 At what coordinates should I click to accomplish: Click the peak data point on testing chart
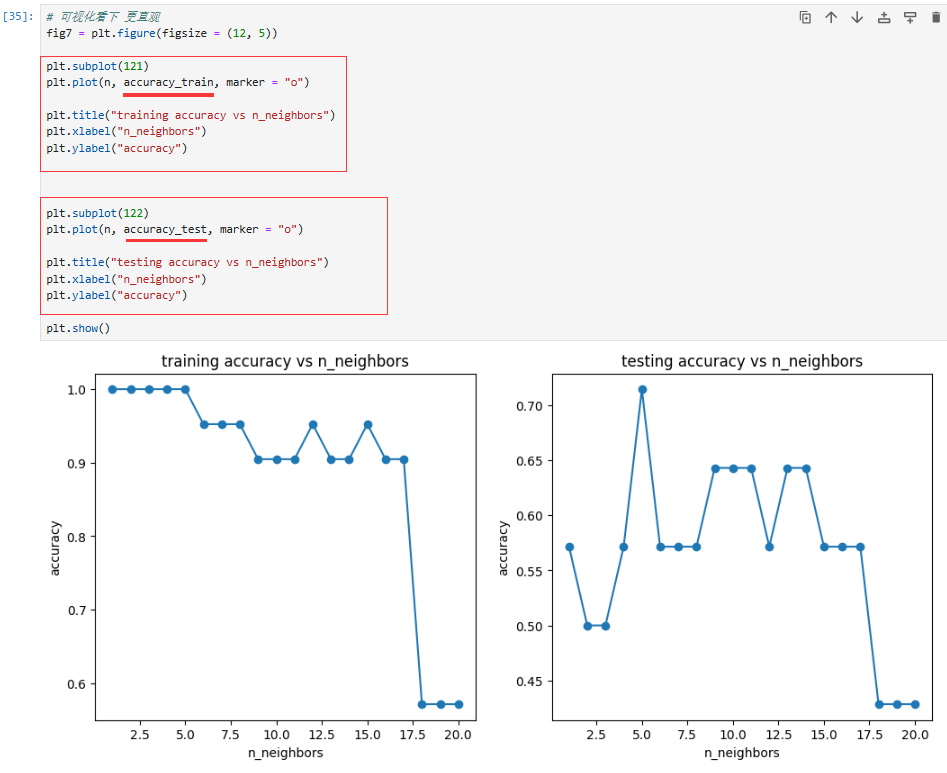coord(642,390)
